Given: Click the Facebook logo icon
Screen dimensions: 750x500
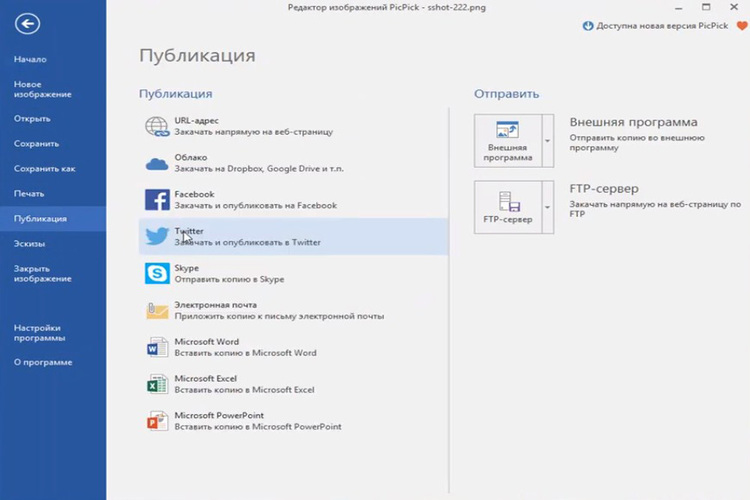Looking at the screenshot, I should pyautogui.click(x=157, y=200).
